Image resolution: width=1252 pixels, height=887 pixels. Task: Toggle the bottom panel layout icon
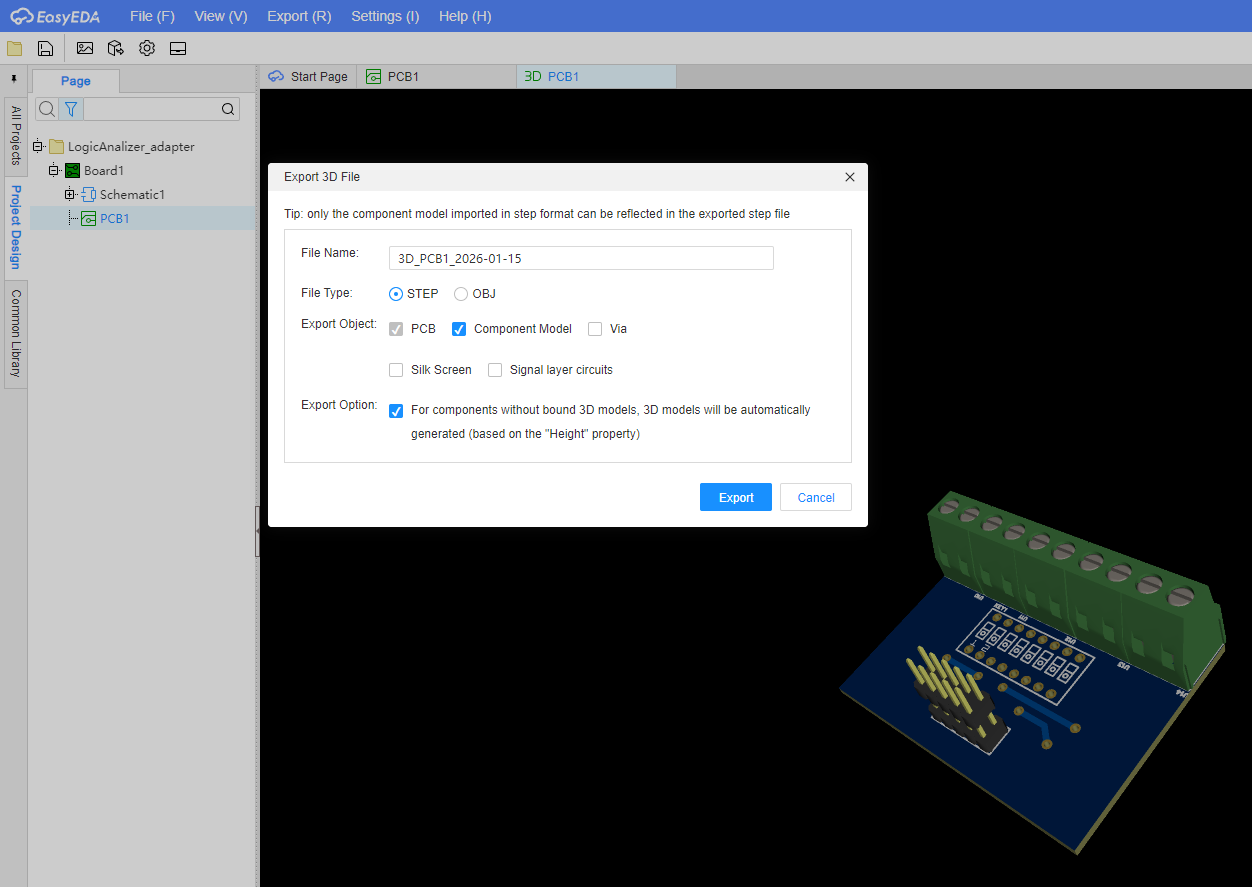pos(178,48)
